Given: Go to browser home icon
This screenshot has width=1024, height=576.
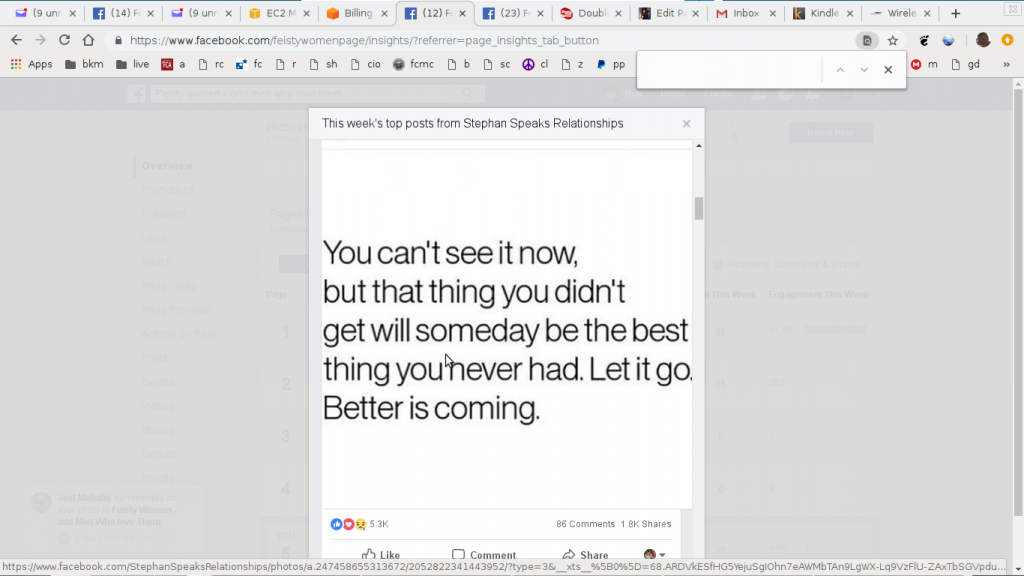Looking at the screenshot, I should point(88,40).
